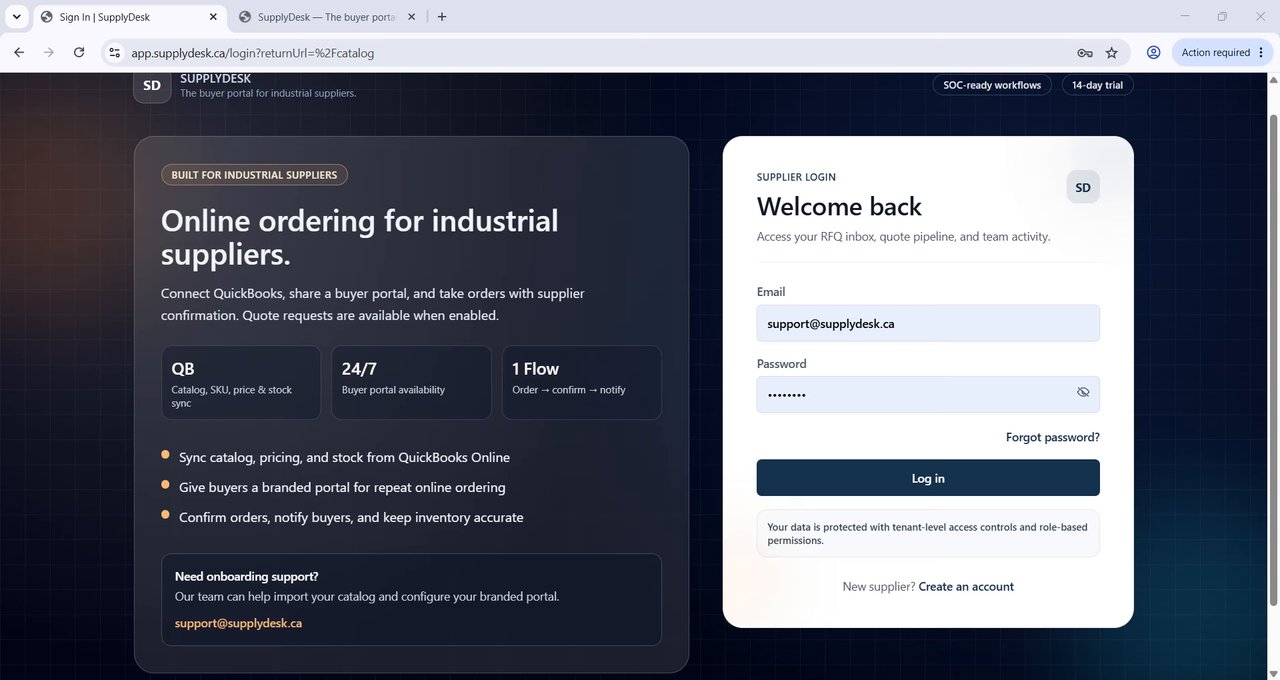Screen dimensions: 1280x680
Task: Close the SupplyDesk buyer portal tab
Action: [411, 17]
